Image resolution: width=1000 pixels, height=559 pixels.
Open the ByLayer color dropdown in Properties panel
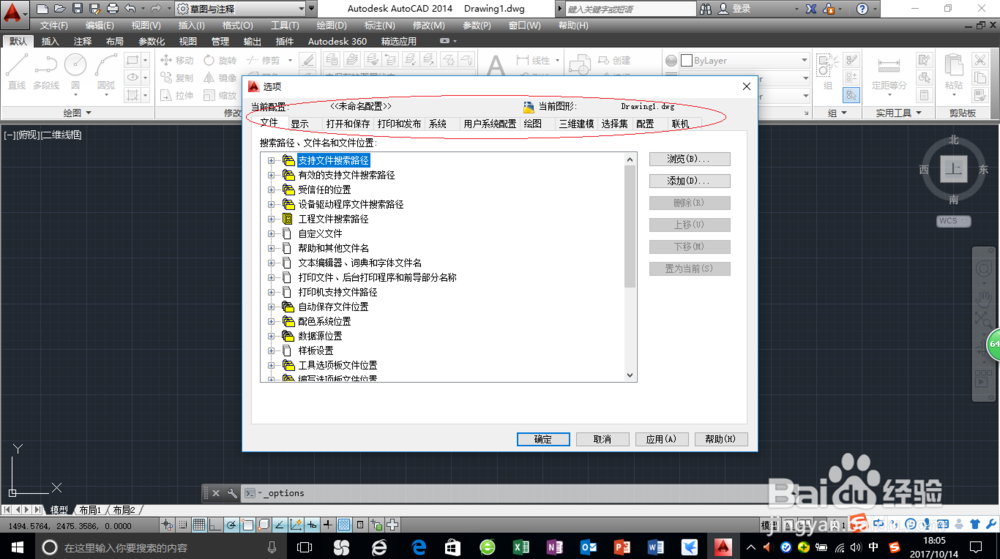click(804, 61)
